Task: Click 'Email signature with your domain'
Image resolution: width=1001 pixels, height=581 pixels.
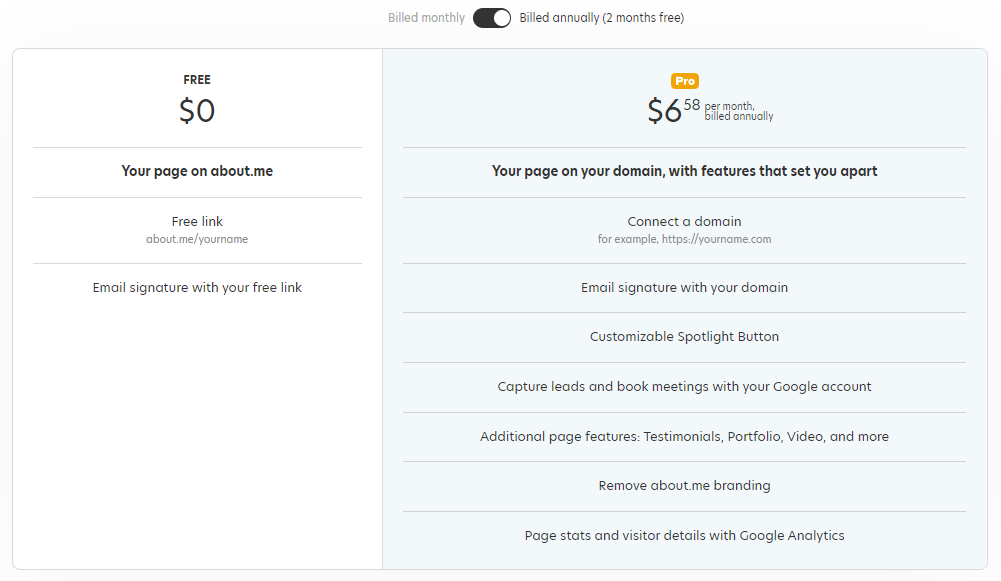Action: tap(684, 288)
